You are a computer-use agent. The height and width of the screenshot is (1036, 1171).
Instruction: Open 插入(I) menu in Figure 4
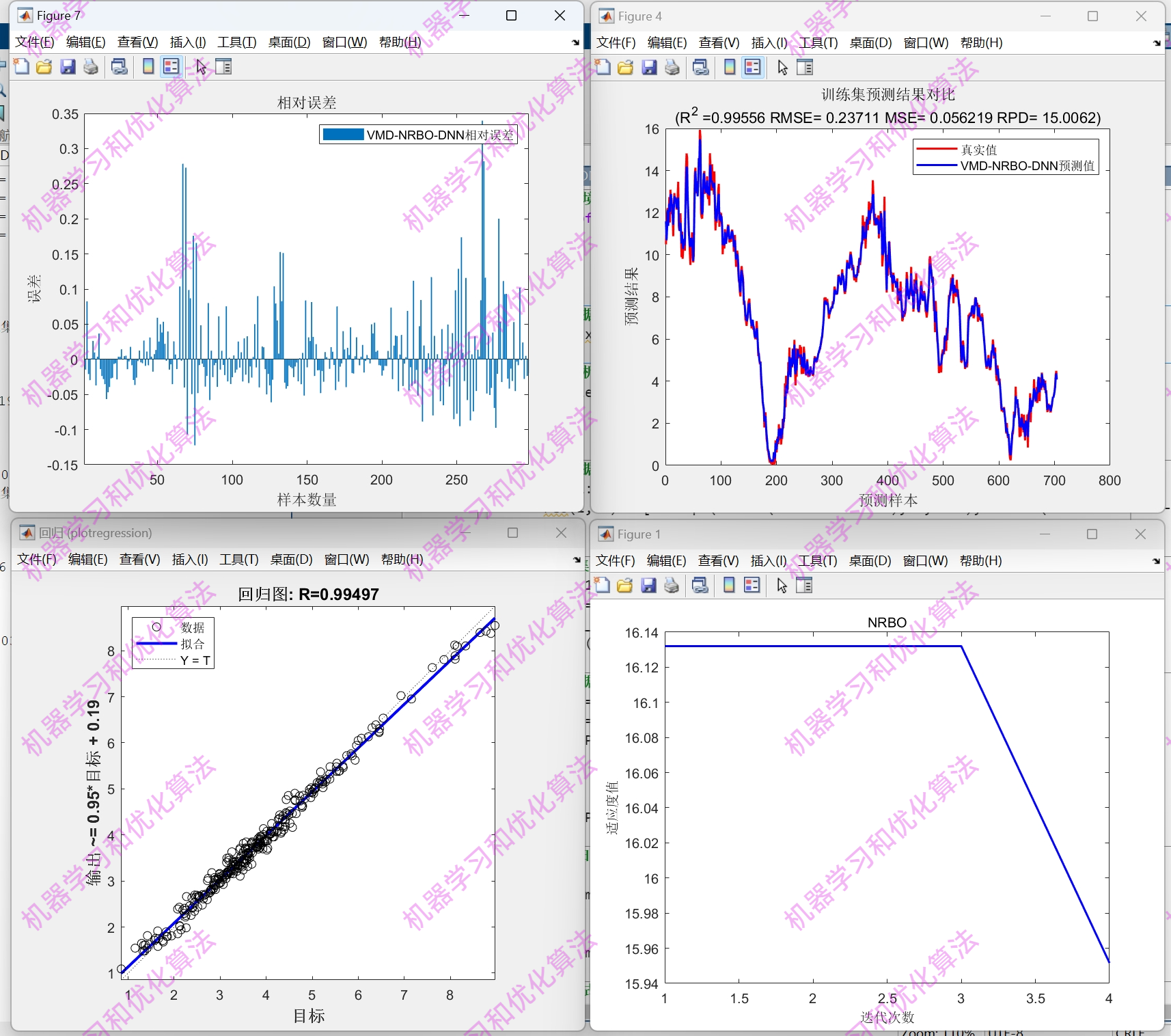[769, 43]
